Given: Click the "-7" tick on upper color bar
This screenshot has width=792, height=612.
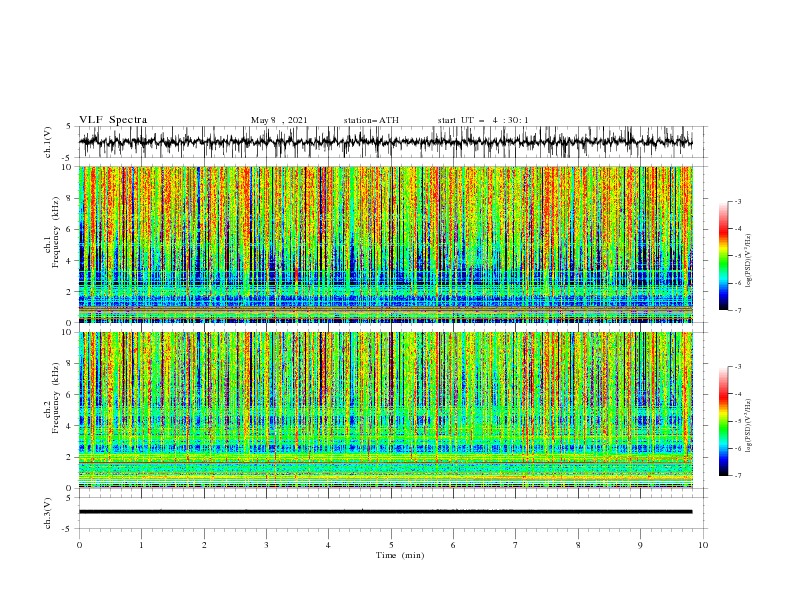Looking at the screenshot, I should click(x=737, y=310).
